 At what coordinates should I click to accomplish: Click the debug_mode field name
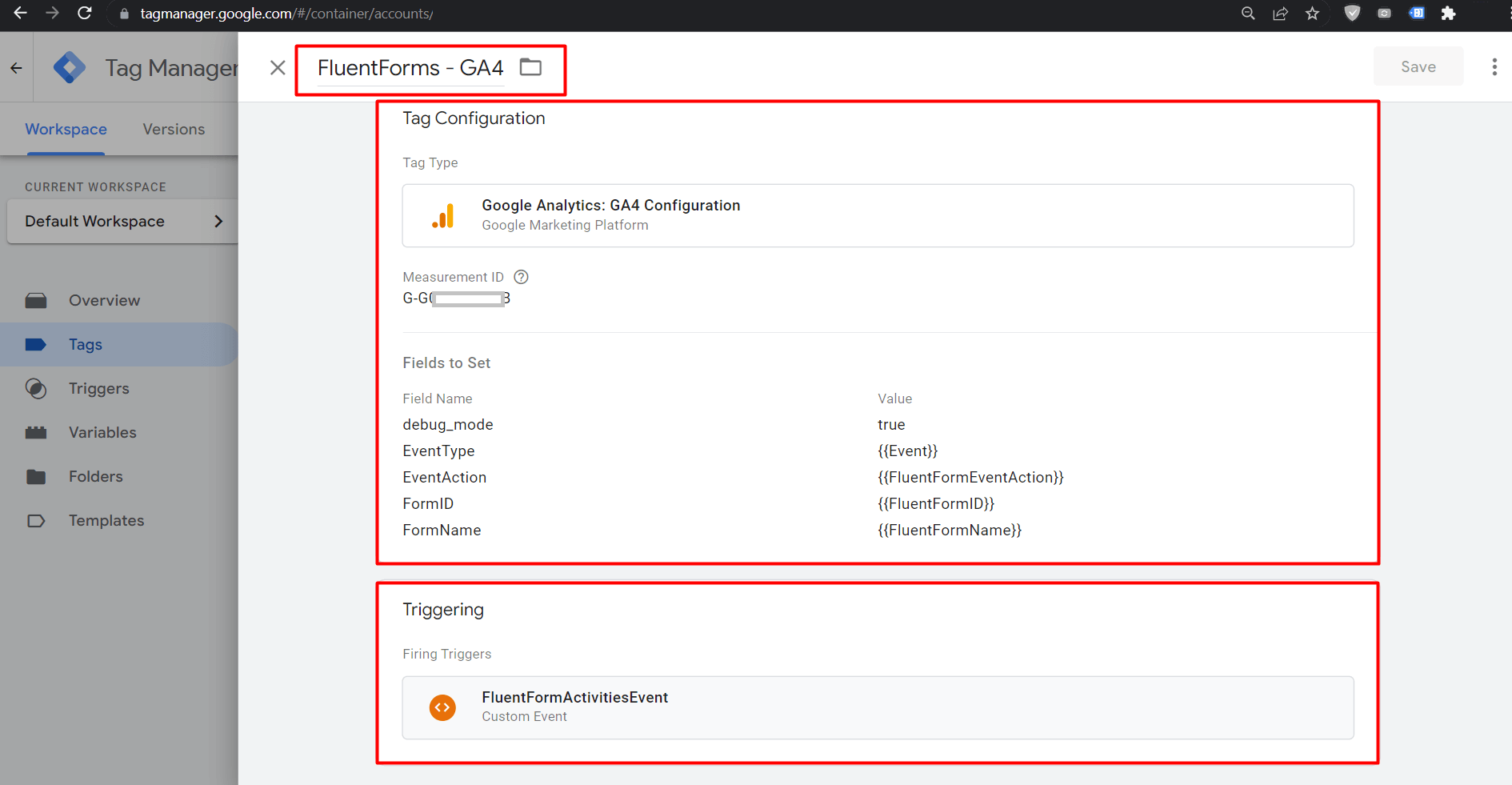[448, 425]
